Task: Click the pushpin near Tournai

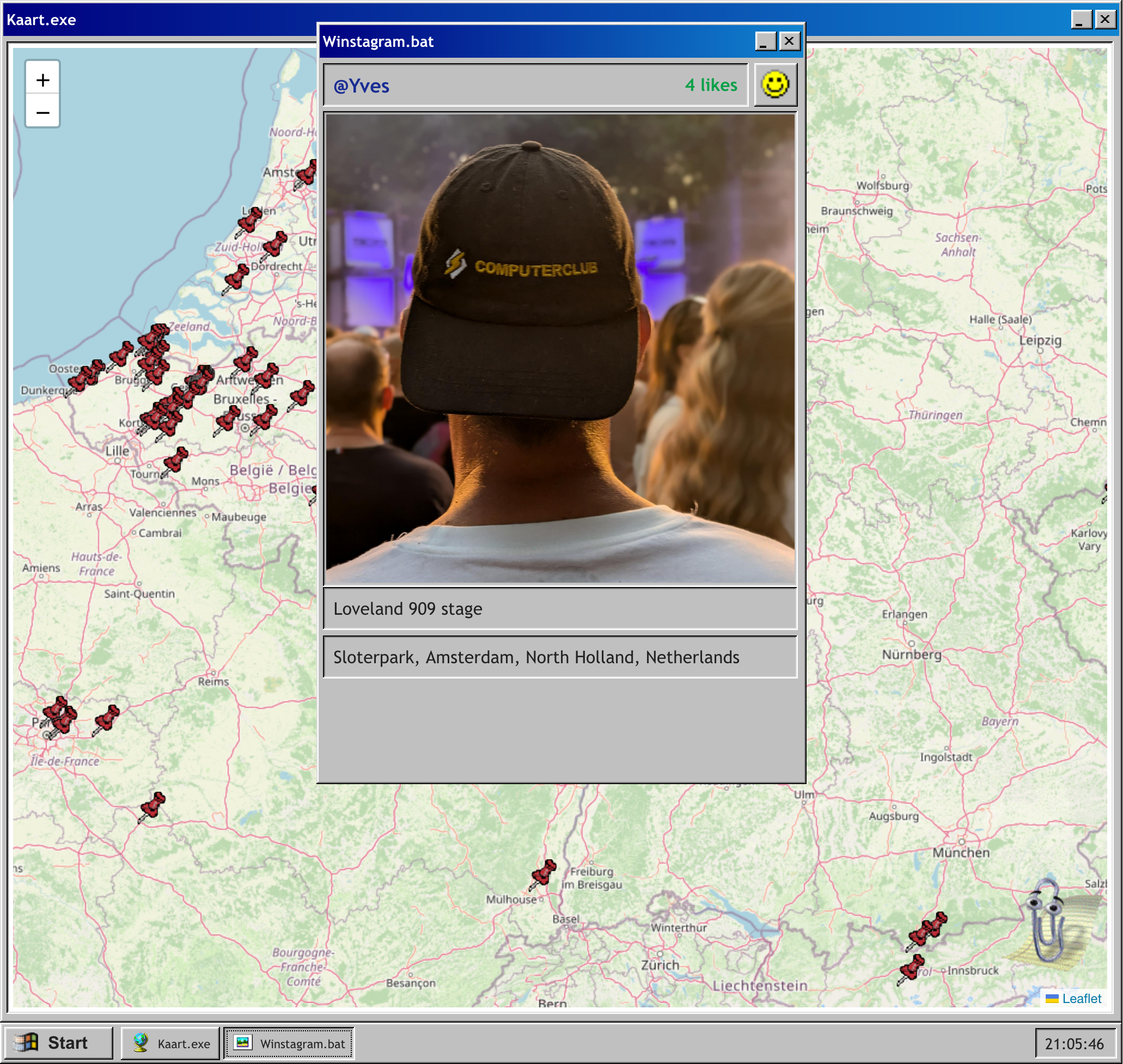Action: 175,461
